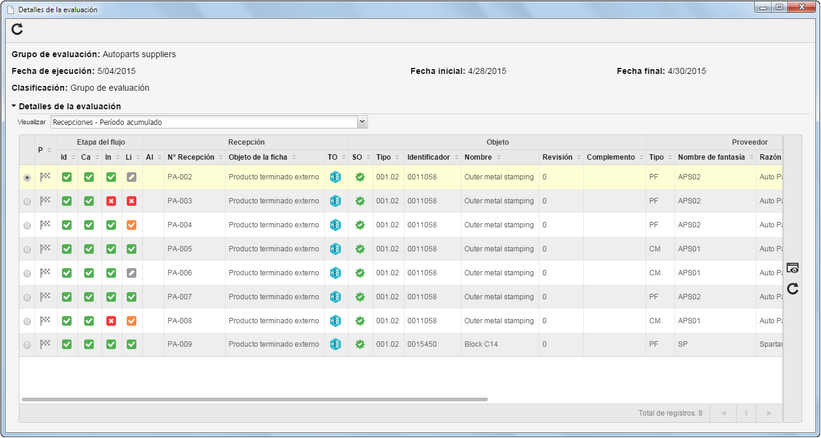Select the radio button for row PA-004
The image size is (821, 438).
pos(27,226)
